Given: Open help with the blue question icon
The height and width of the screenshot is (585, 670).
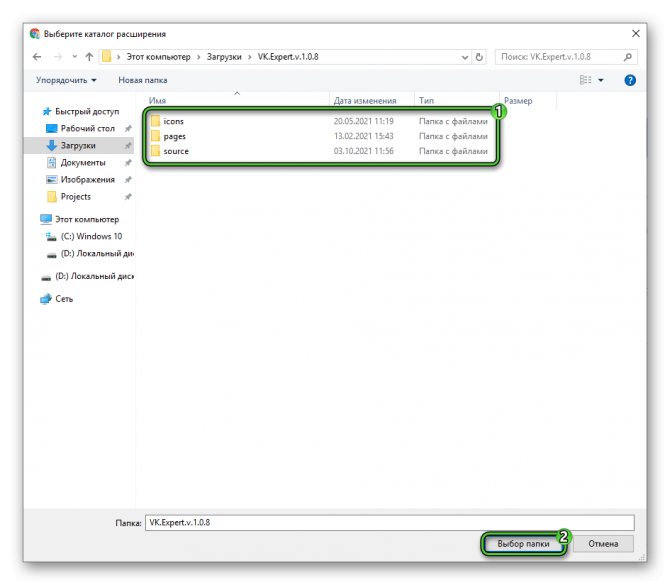Looking at the screenshot, I should click(x=630, y=80).
